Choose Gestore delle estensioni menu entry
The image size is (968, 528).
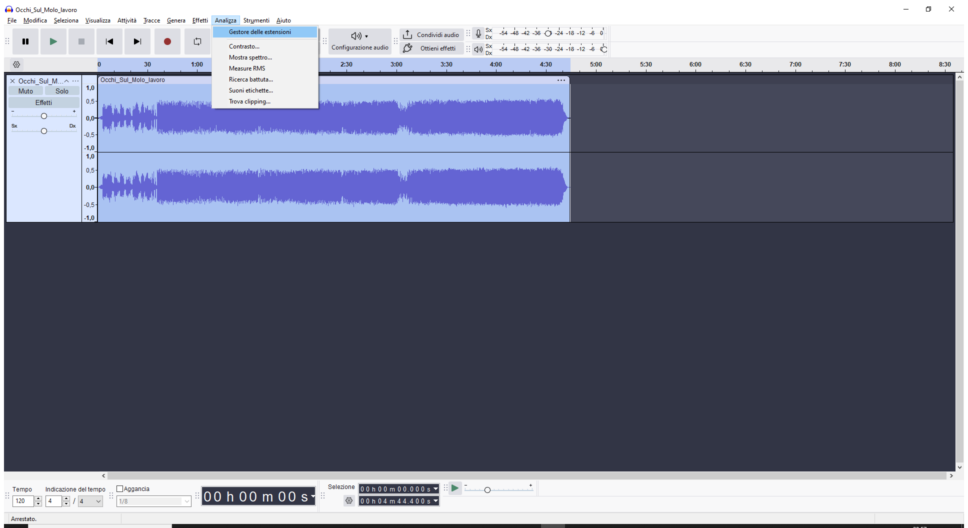(x=265, y=32)
